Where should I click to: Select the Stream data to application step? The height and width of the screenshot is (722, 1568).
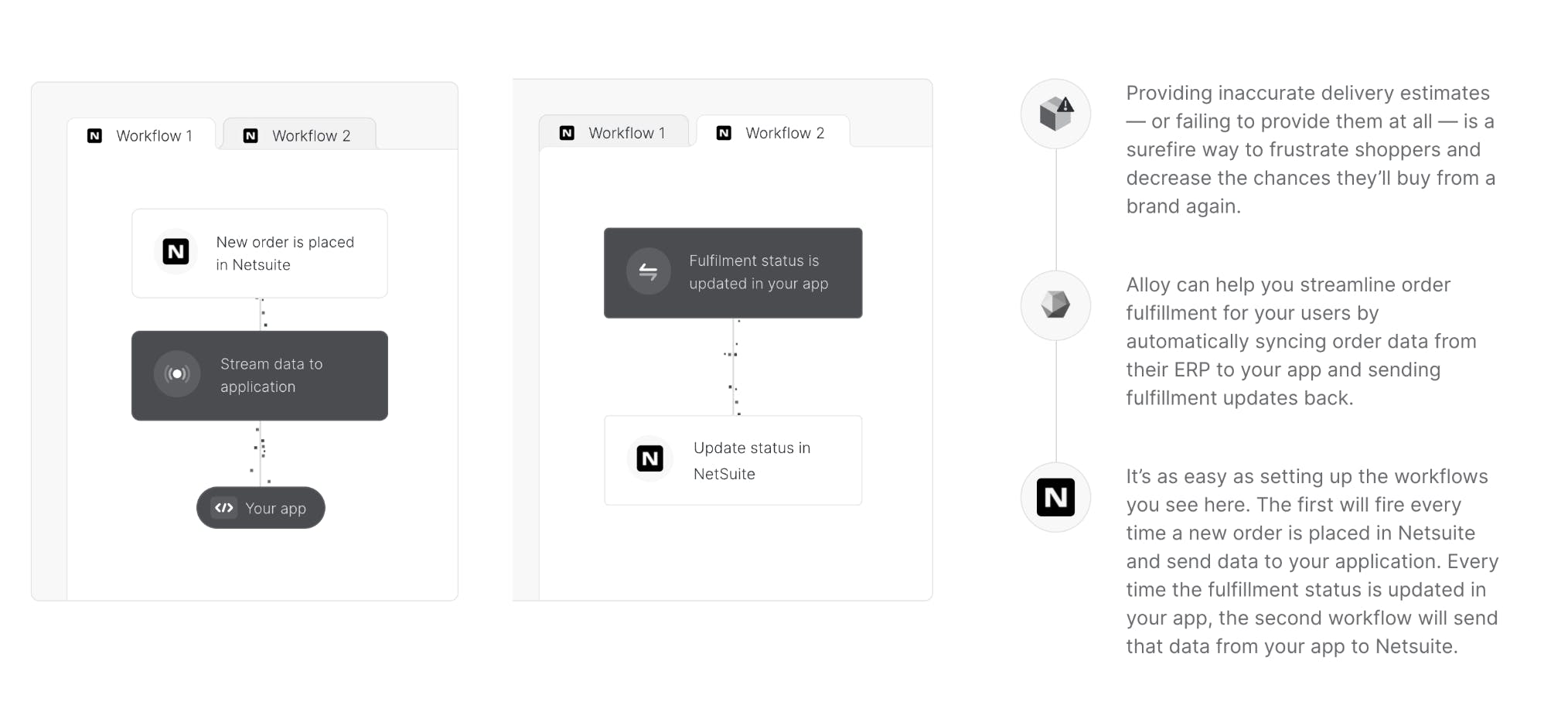tap(260, 376)
